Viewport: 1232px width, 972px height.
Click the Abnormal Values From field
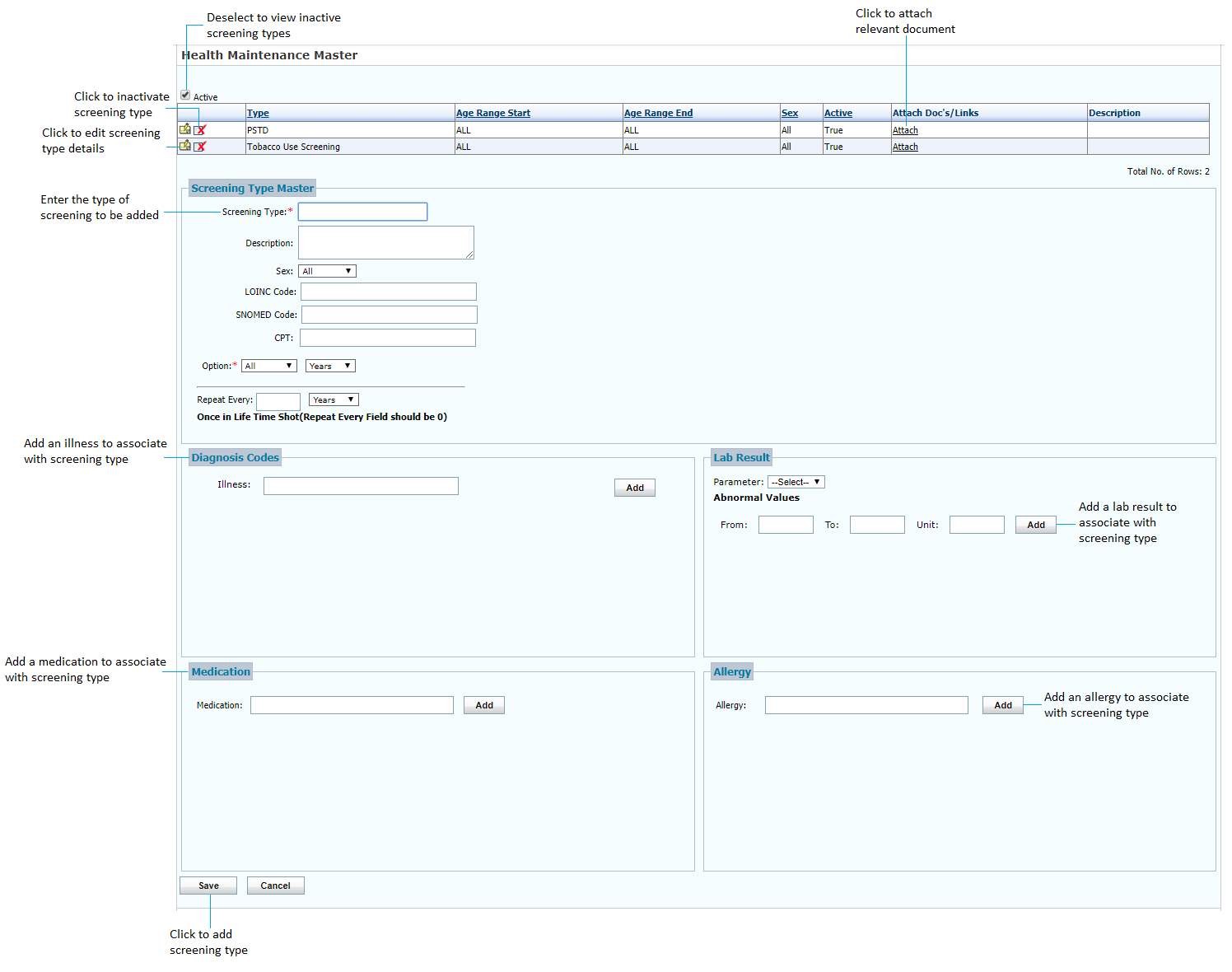786,525
